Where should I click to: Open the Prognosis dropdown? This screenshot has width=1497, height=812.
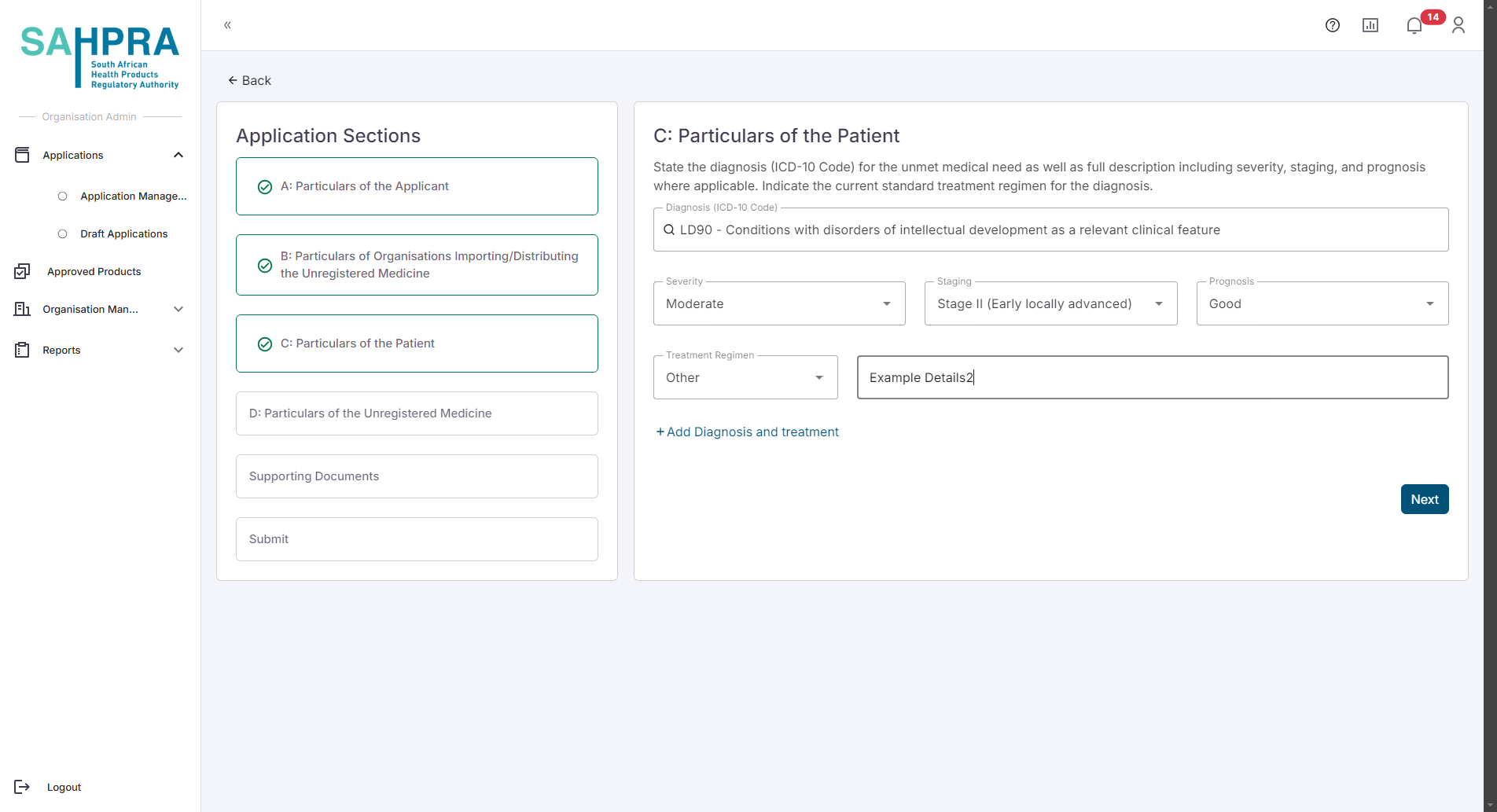pos(1322,303)
